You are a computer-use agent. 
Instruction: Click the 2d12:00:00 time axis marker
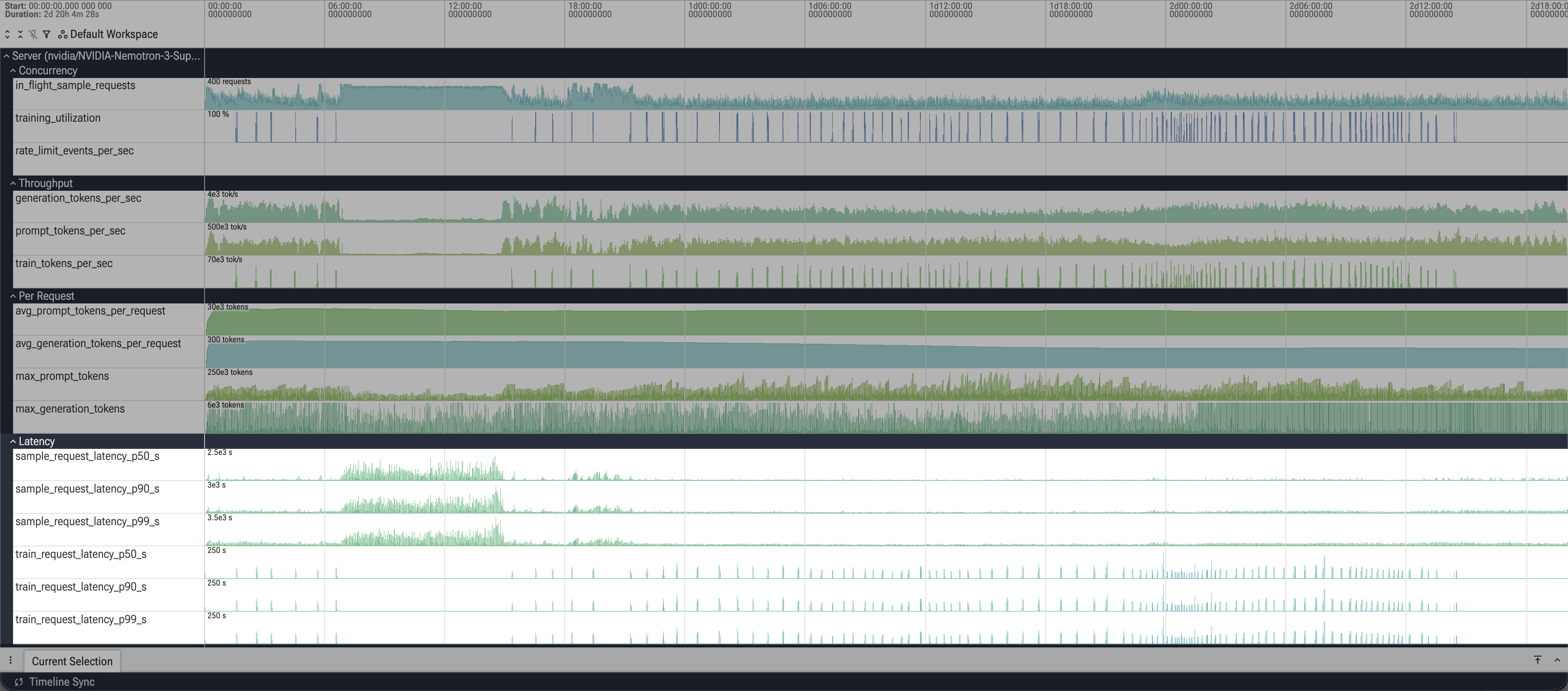[x=1431, y=10]
